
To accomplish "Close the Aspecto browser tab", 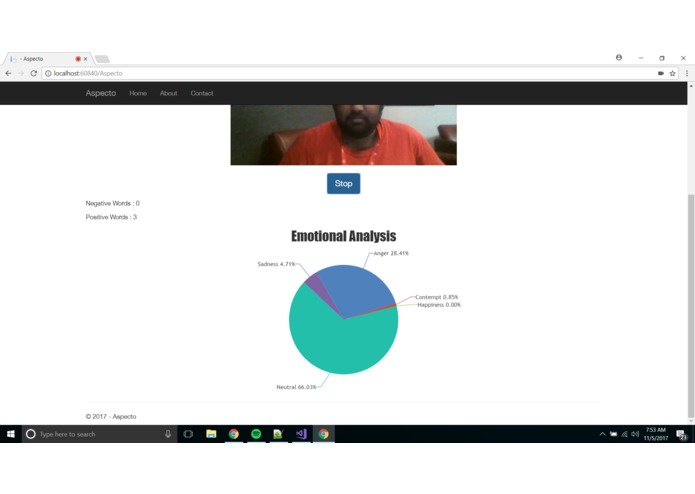I will [86, 58].
